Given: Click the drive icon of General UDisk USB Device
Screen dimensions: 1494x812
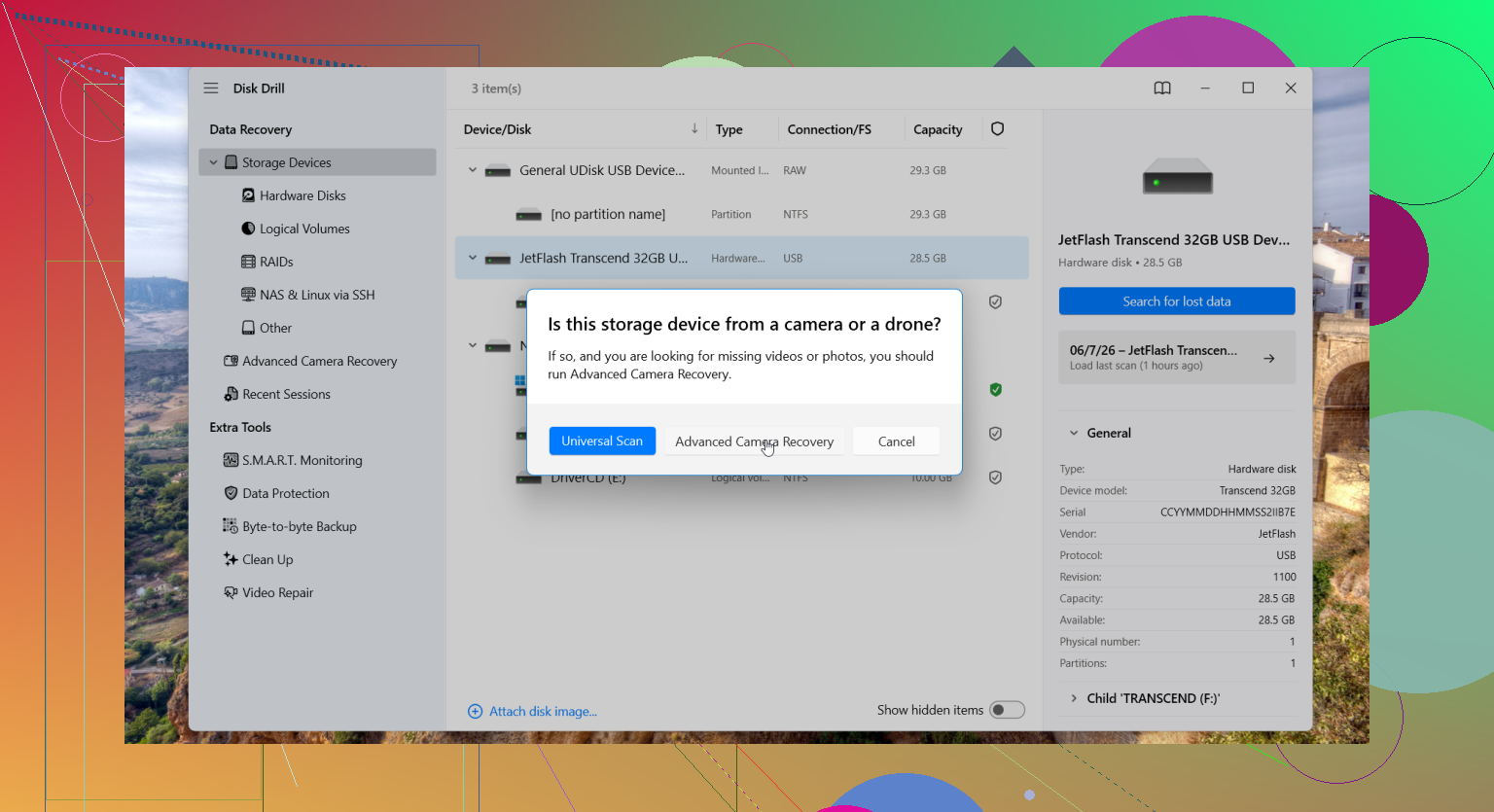Looking at the screenshot, I should pos(498,171).
